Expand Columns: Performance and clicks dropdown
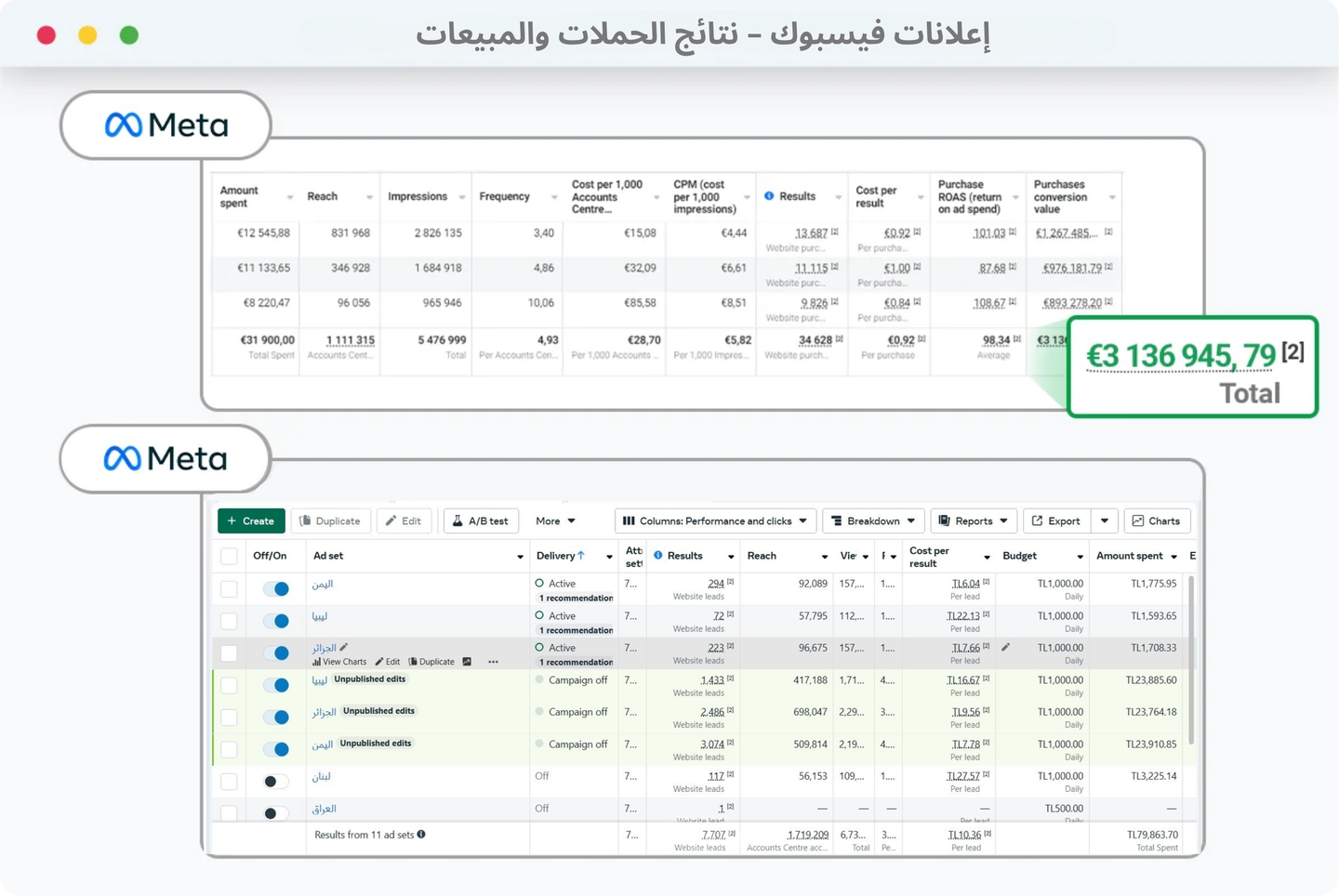The image size is (1339, 896). pos(714,521)
